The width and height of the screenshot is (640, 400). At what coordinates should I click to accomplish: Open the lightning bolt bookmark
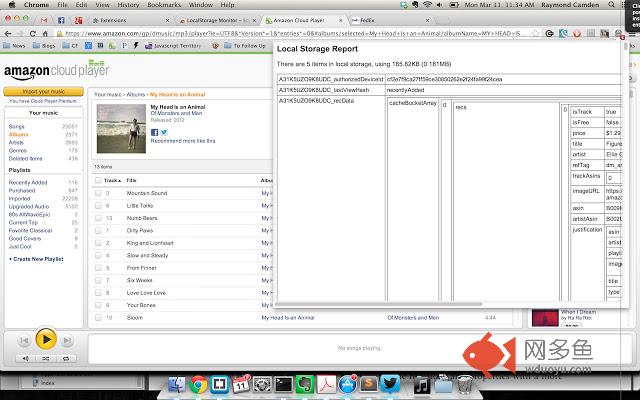click(136, 46)
